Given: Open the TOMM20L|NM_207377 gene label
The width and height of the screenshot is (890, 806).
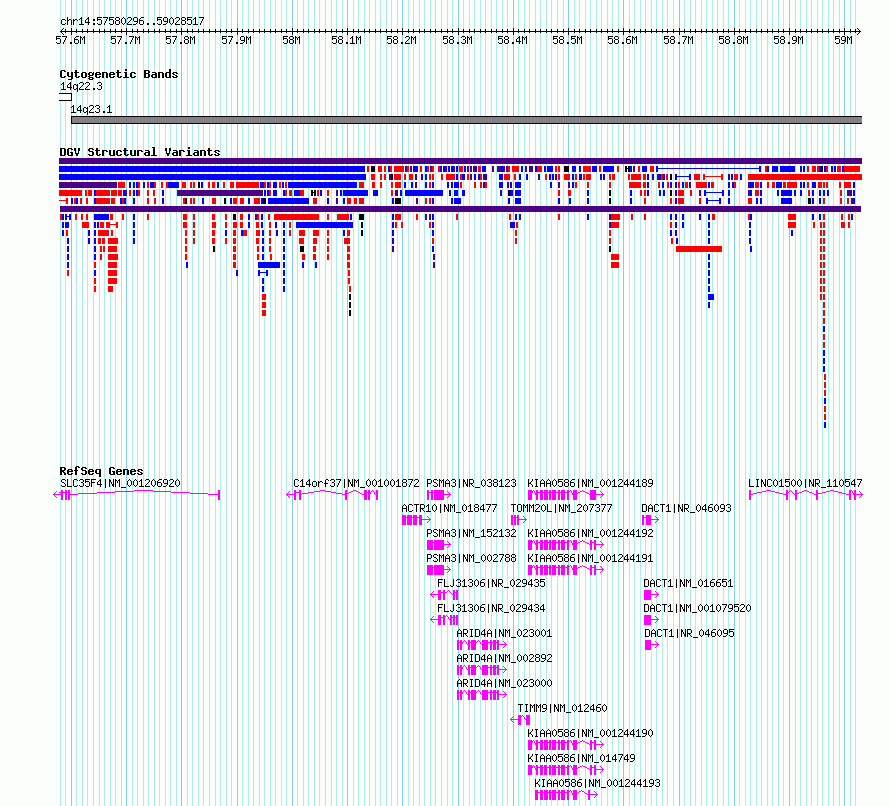Looking at the screenshot, I should point(561,509).
